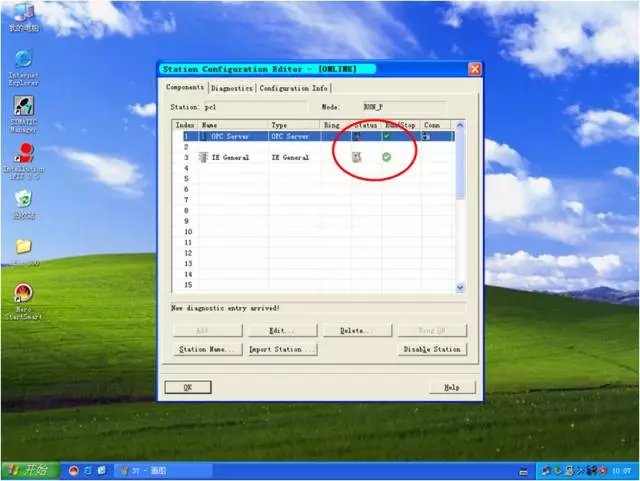640x481 pixels.
Task: Click the green Run/Stop checkmark for IE General
Action: 386,157
